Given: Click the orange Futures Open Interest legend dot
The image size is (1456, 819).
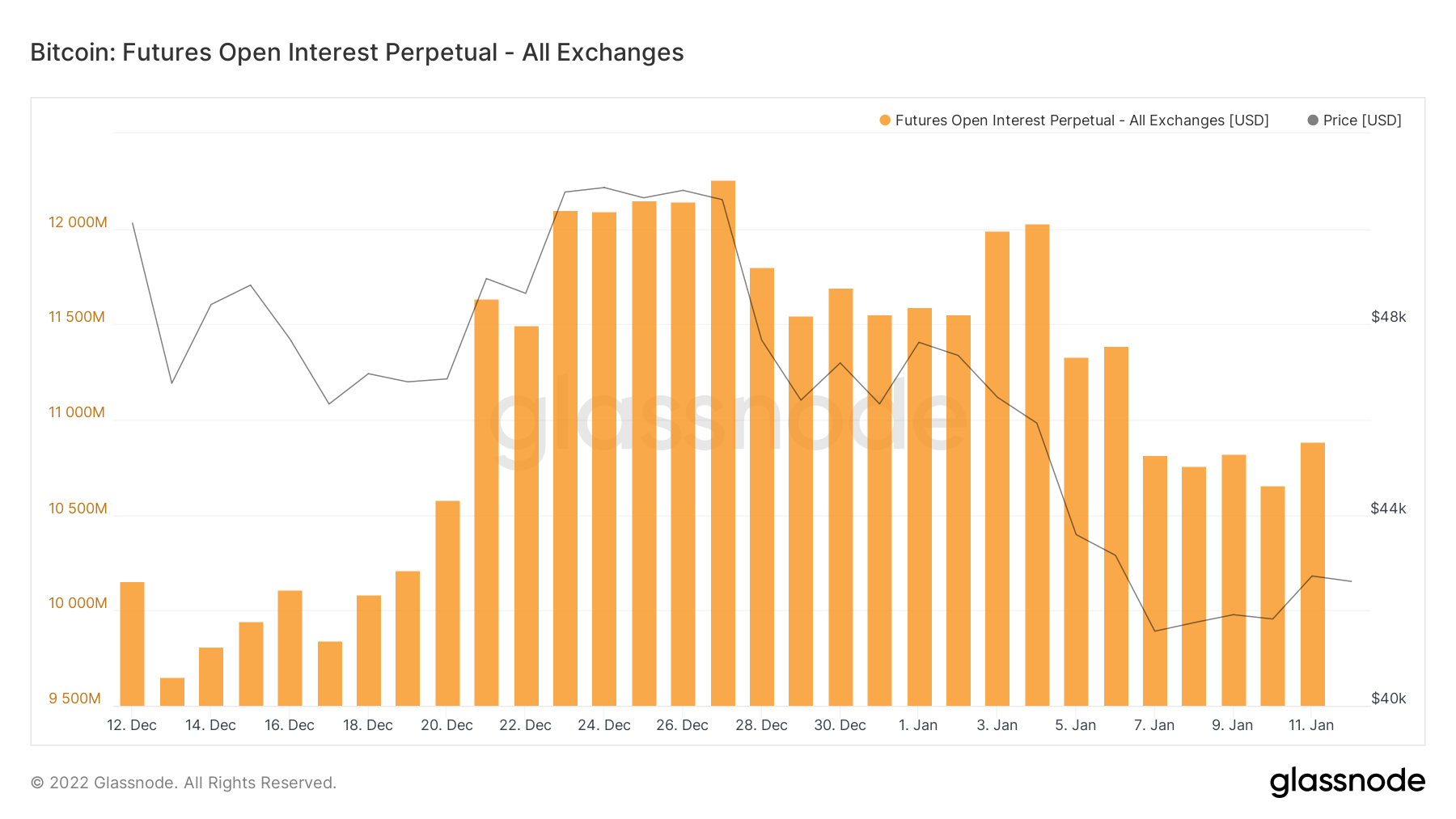Looking at the screenshot, I should point(885,120).
